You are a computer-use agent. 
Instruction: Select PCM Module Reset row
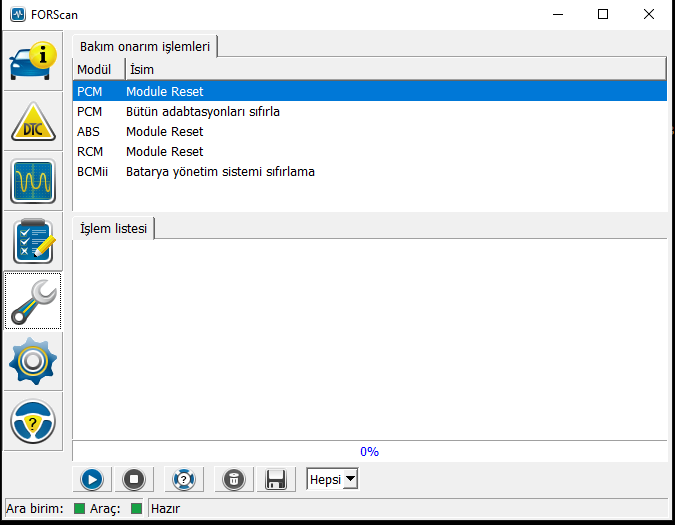pos(370,91)
